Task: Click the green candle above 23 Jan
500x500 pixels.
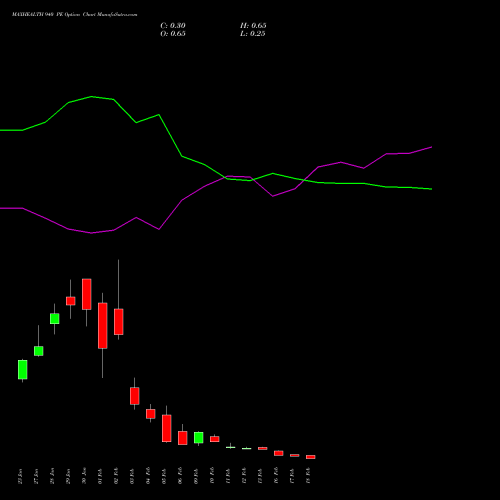Action: pos(23,369)
